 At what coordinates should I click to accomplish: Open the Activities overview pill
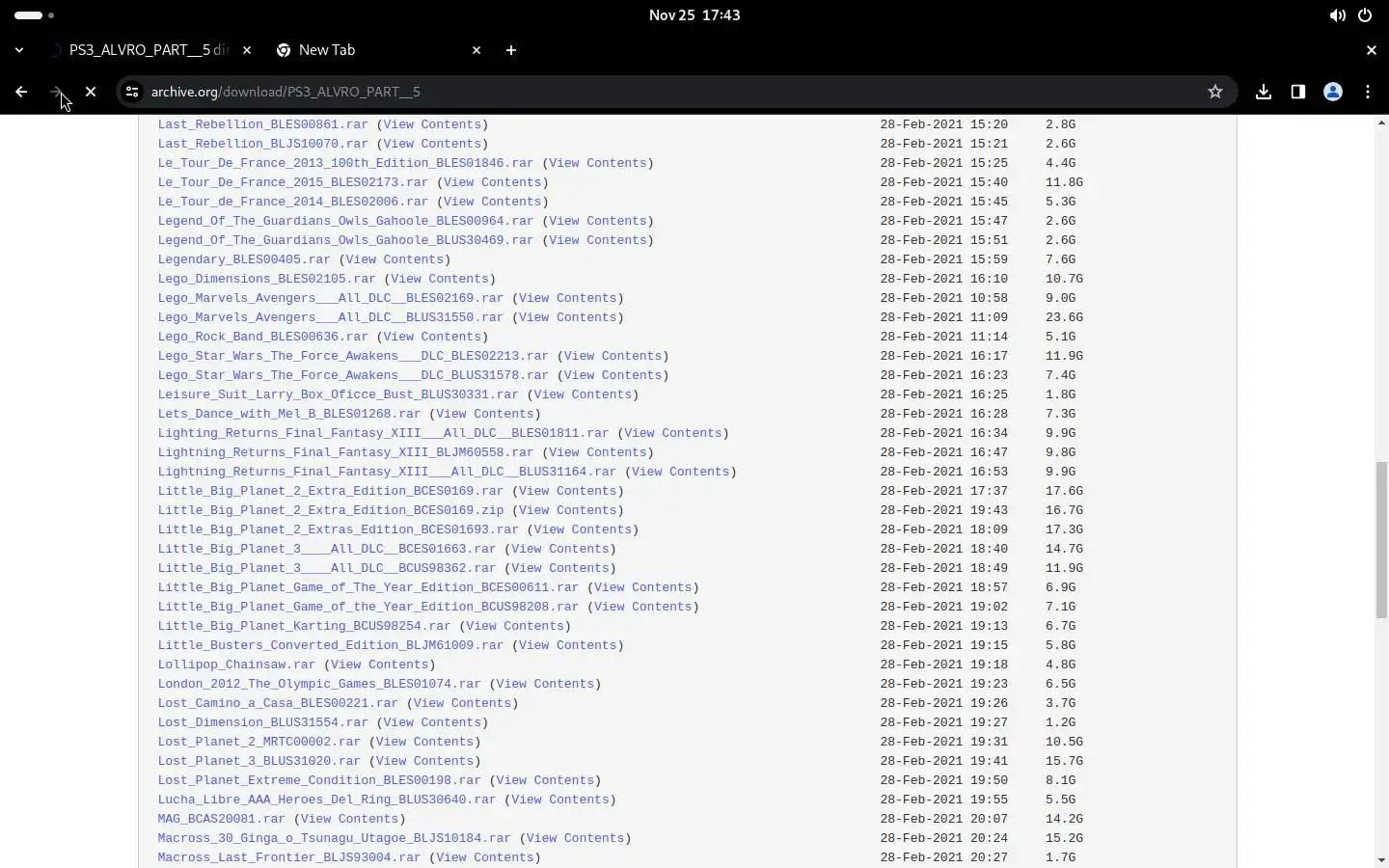35,15
